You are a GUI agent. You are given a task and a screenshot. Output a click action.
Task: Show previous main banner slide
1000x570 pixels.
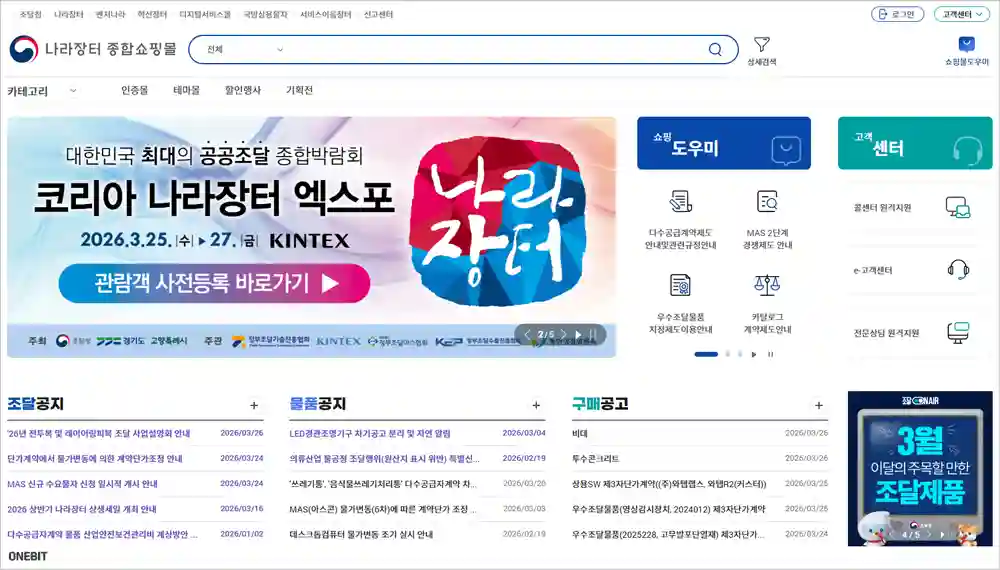pyautogui.click(x=527, y=334)
